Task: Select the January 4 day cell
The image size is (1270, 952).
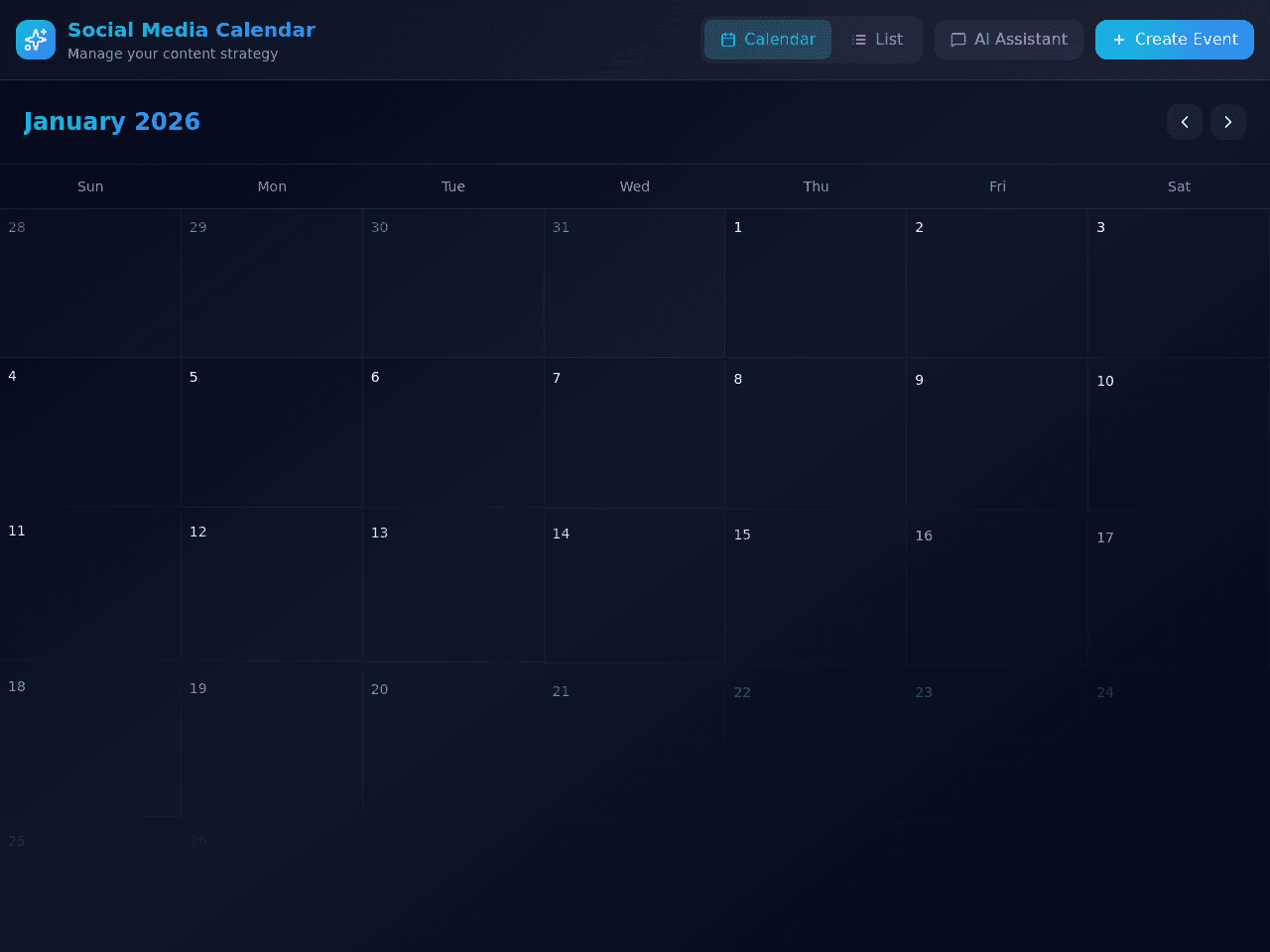Action: 90,432
